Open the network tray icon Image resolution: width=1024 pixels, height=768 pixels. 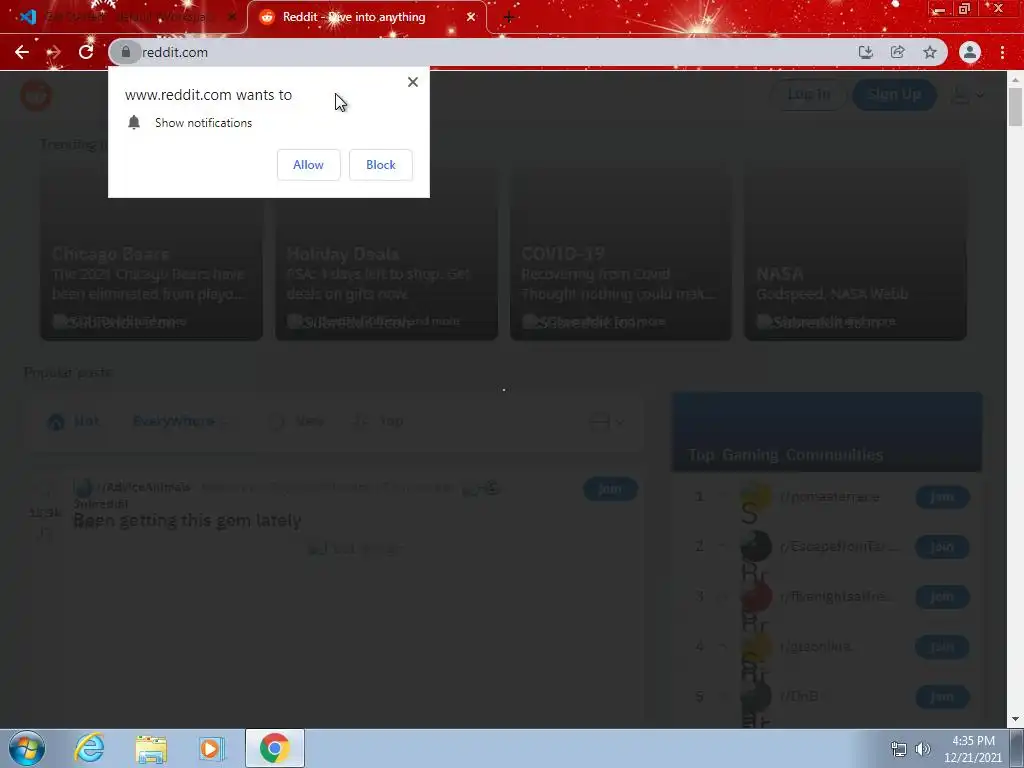899,749
